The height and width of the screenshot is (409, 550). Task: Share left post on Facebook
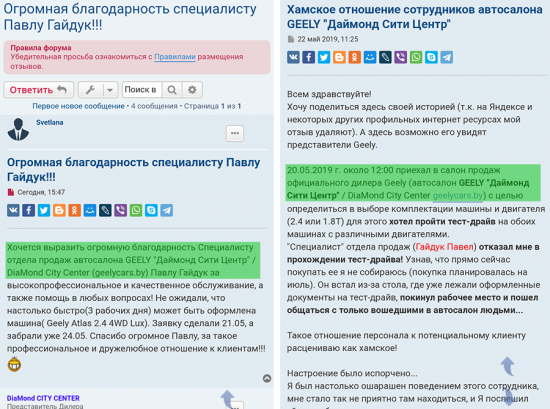tap(29, 210)
